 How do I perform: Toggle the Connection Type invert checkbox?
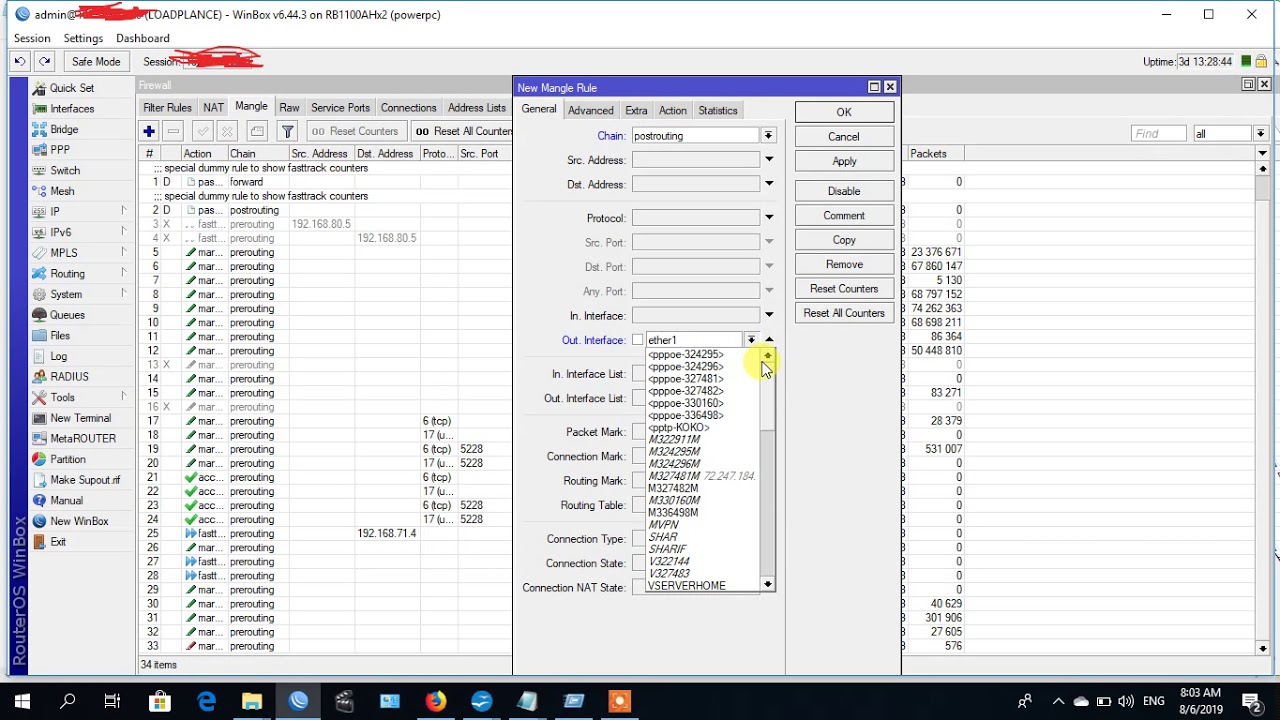pos(637,539)
